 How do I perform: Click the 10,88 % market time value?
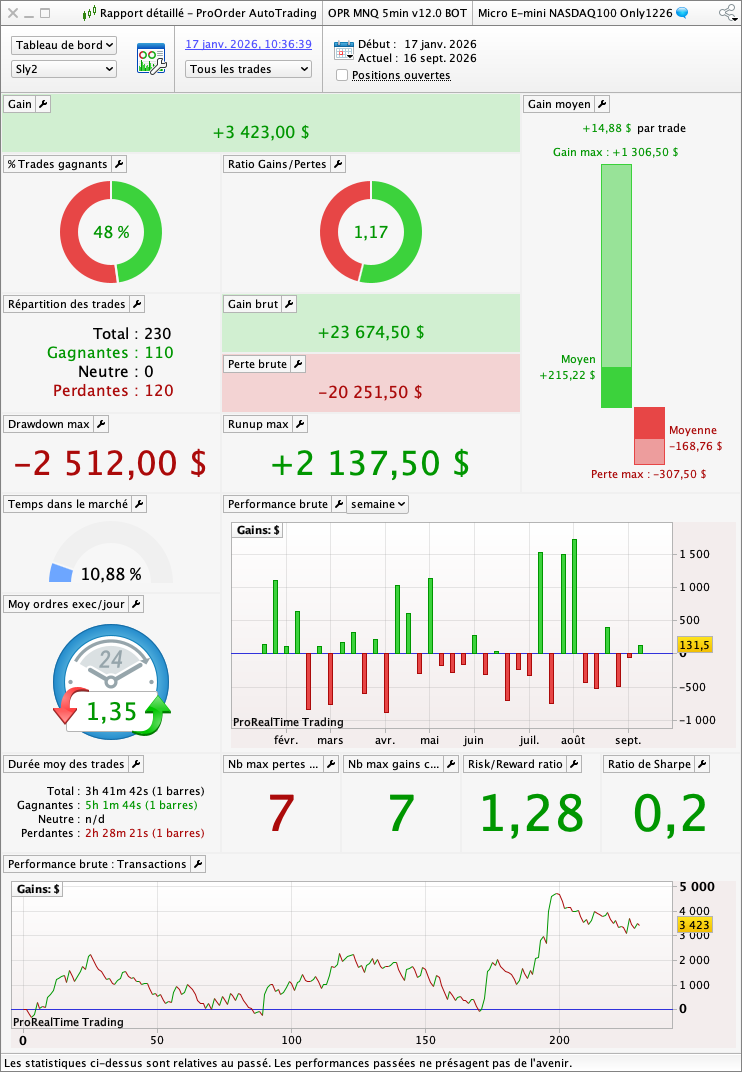(x=111, y=574)
